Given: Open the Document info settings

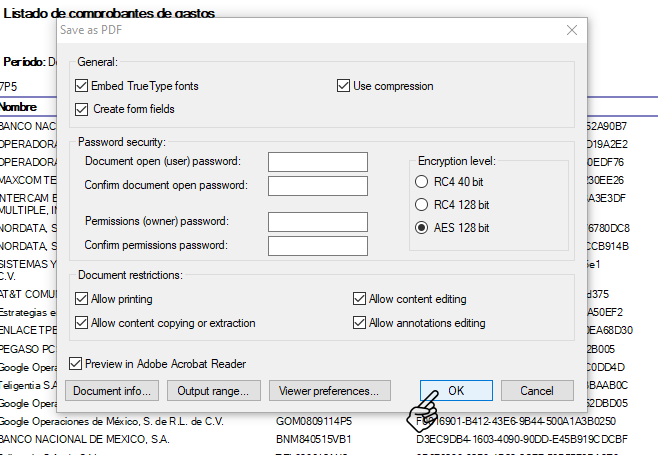Looking at the screenshot, I should (x=112, y=391).
